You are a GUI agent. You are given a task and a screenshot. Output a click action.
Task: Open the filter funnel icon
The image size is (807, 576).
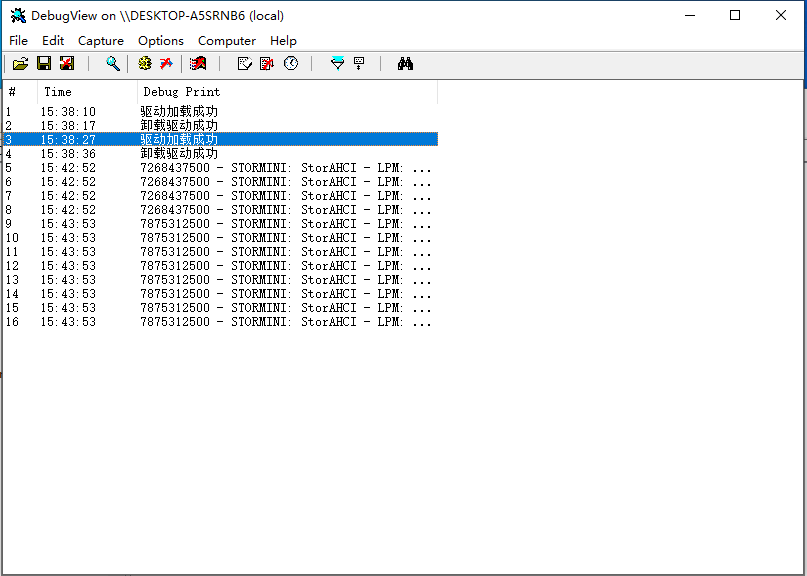tap(337, 63)
